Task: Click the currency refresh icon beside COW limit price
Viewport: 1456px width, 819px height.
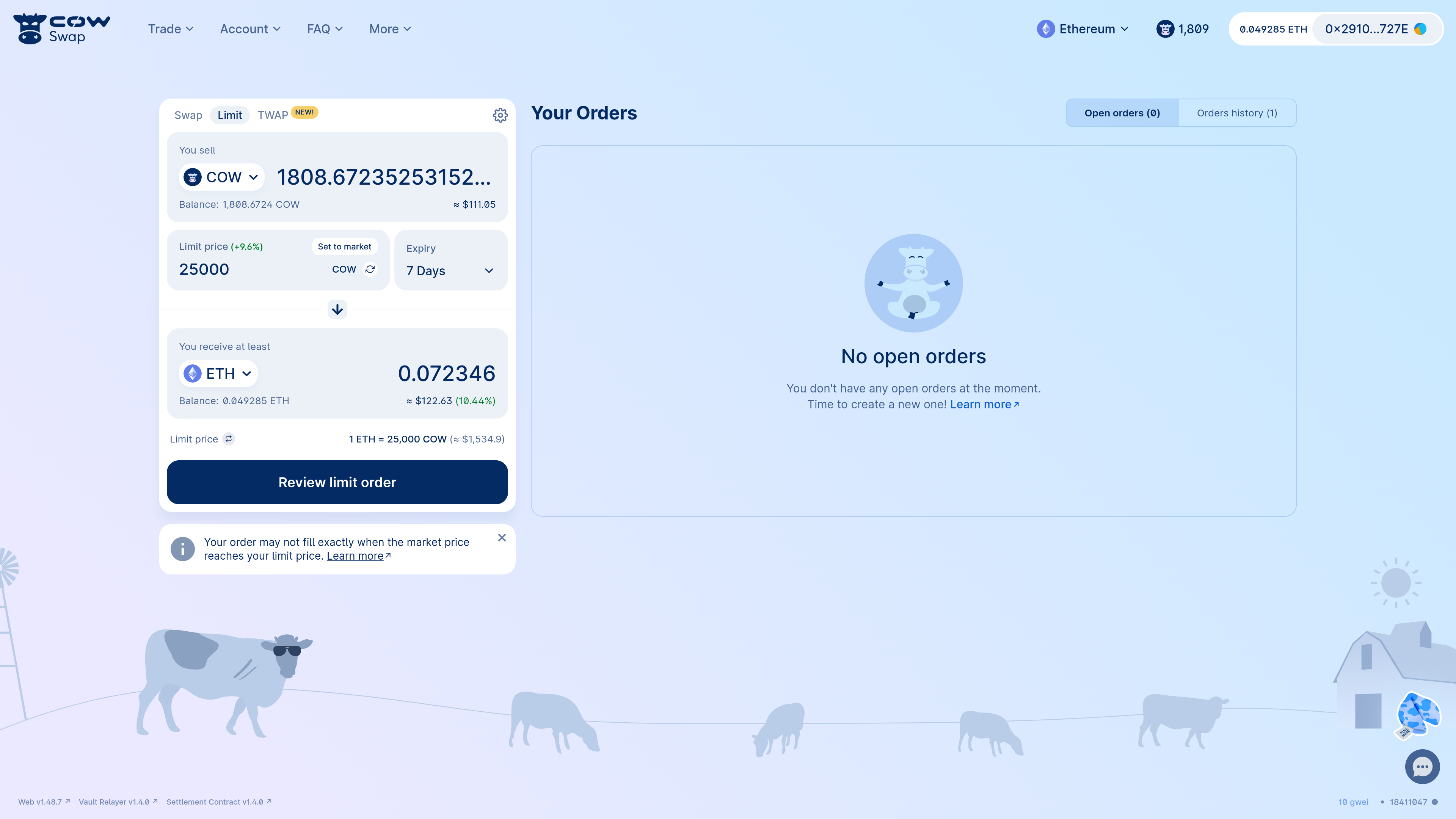Action: (x=370, y=270)
